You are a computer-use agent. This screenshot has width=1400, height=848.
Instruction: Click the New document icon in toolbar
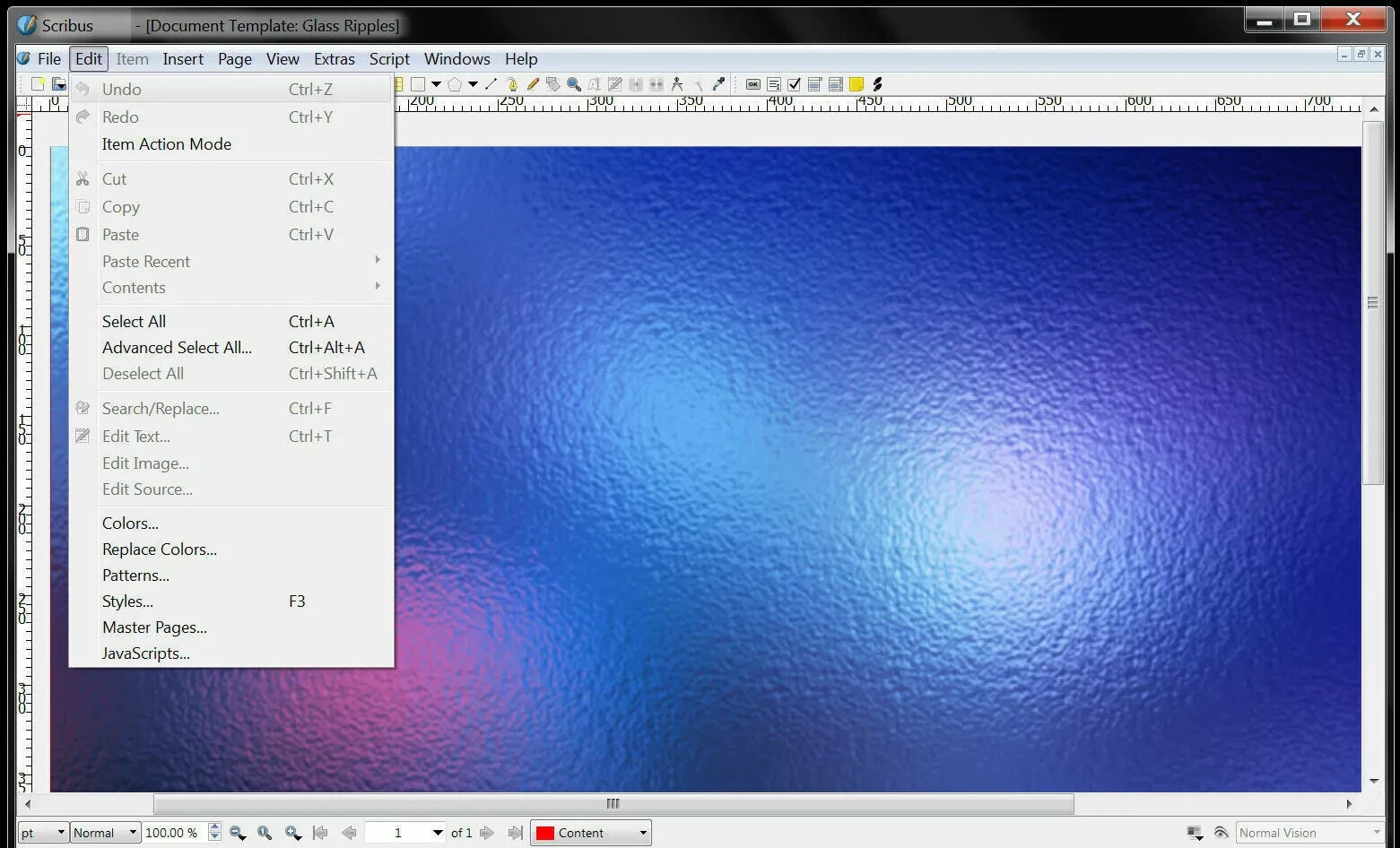[38, 84]
